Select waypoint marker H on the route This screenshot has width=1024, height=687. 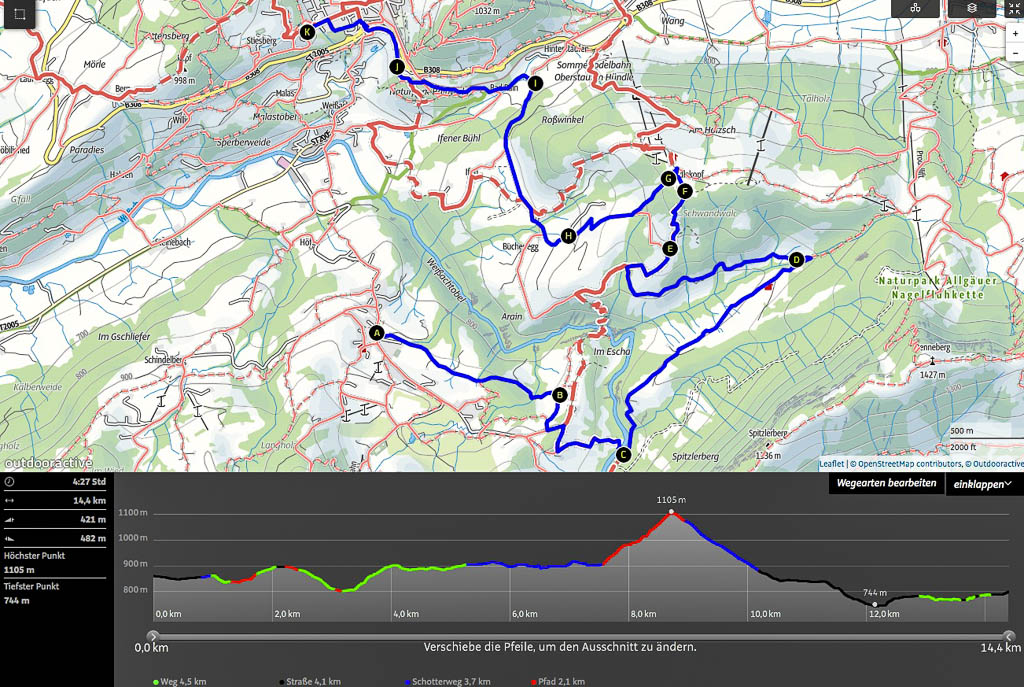point(569,236)
